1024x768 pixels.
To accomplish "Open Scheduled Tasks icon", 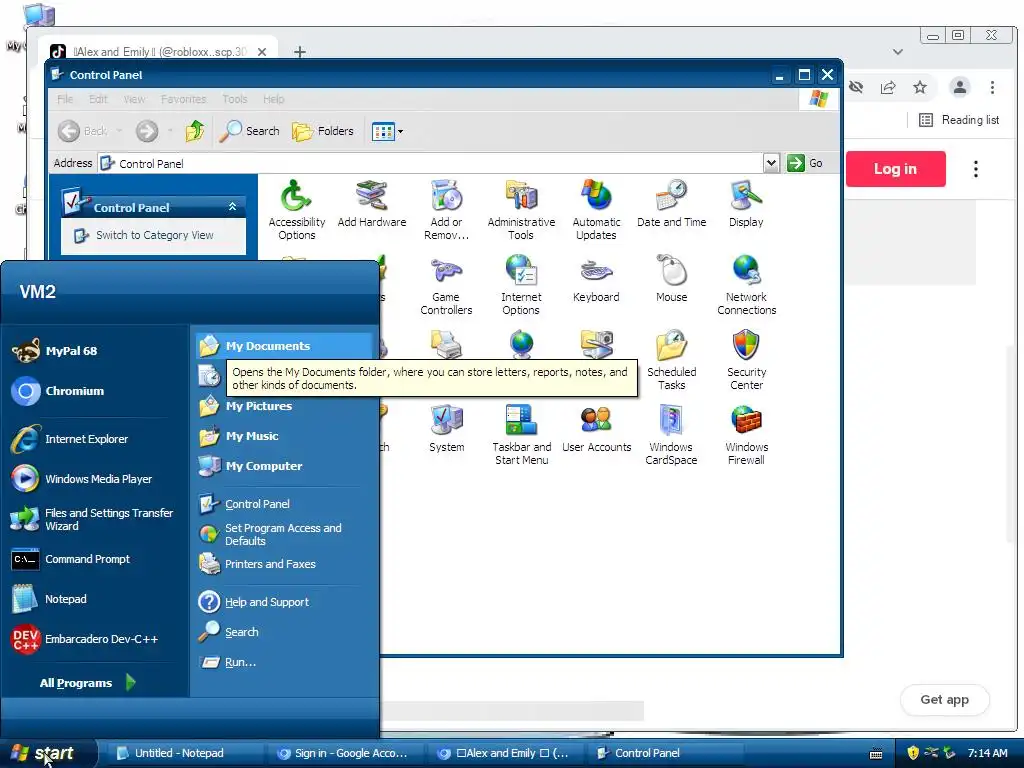I will [671, 360].
